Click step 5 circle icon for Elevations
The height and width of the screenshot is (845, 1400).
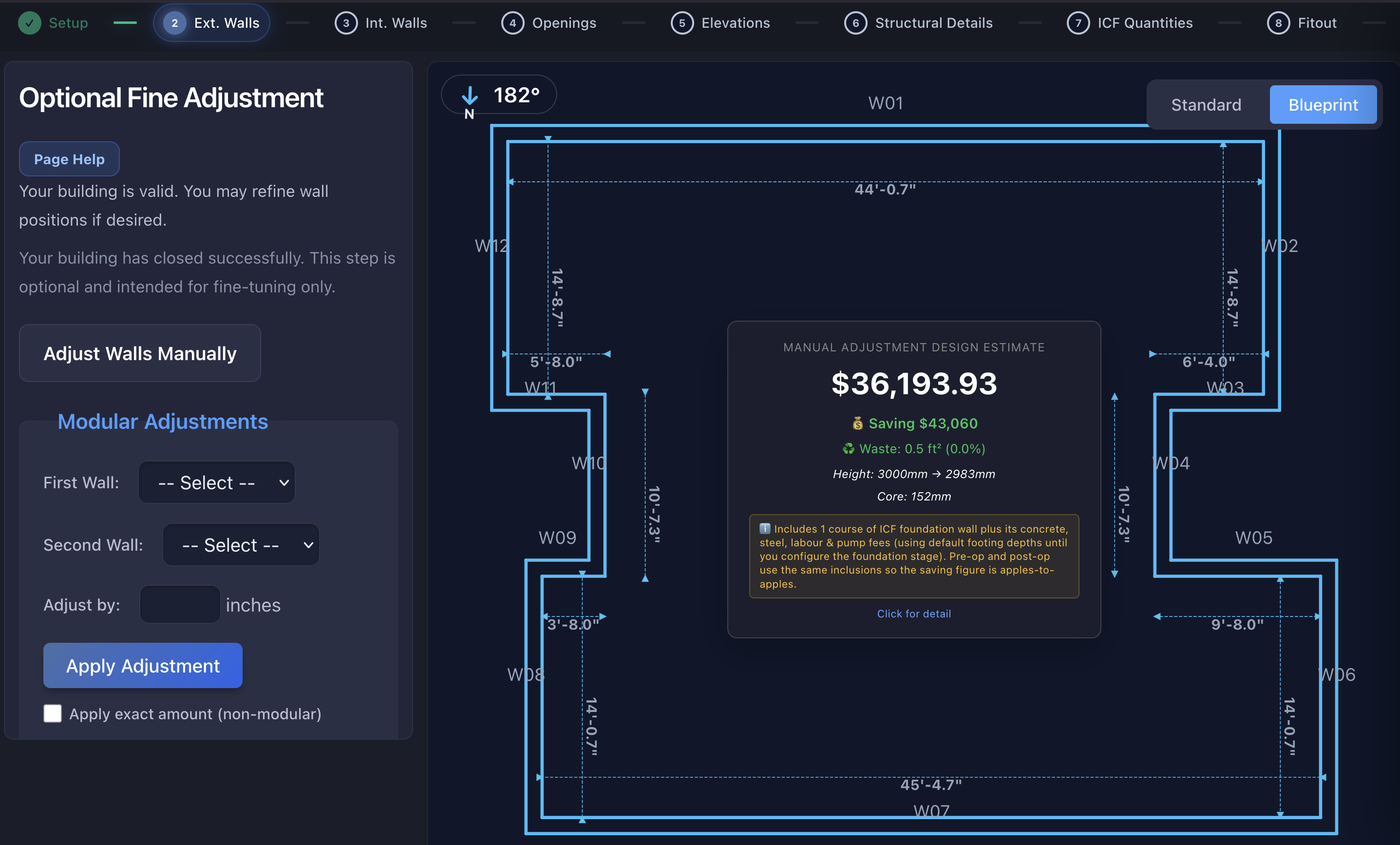tap(682, 23)
